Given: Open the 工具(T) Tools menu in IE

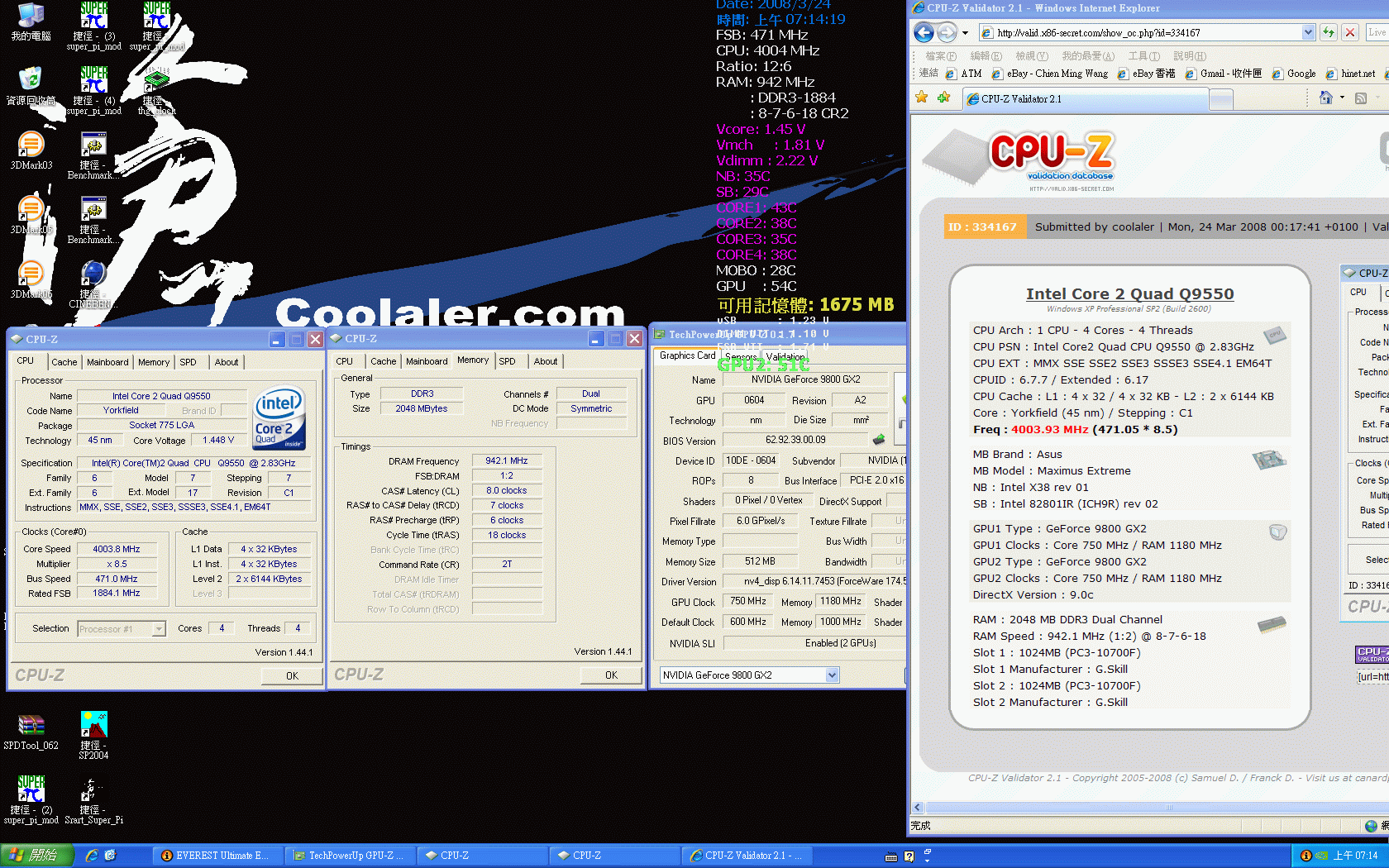Looking at the screenshot, I should [x=1143, y=56].
